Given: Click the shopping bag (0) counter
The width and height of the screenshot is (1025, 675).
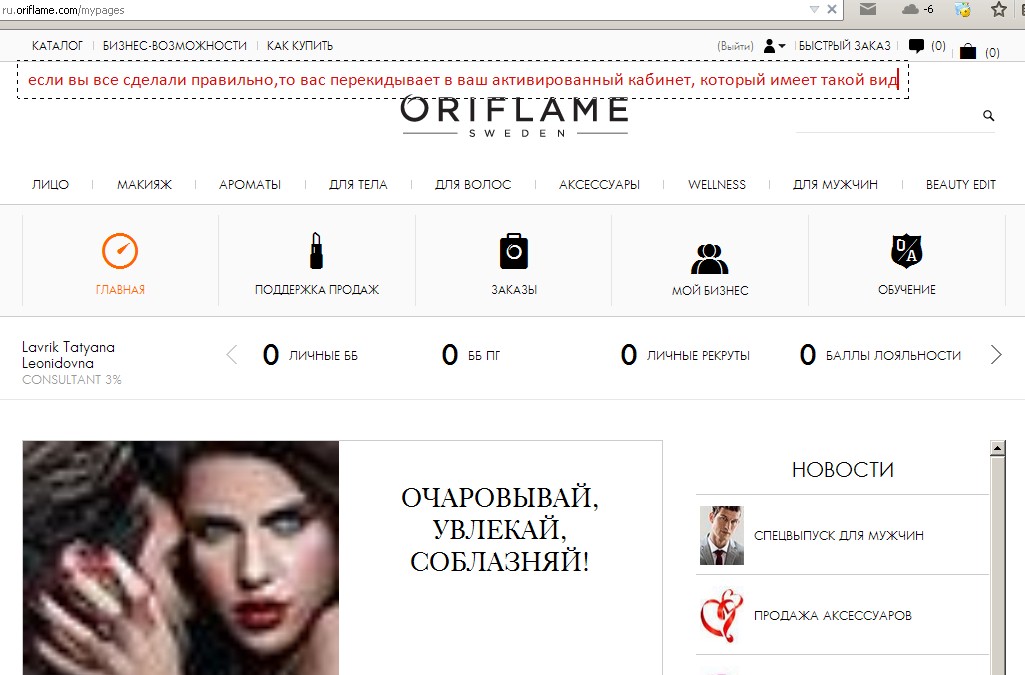Looking at the screenshot, I should [x=992, y=53].
